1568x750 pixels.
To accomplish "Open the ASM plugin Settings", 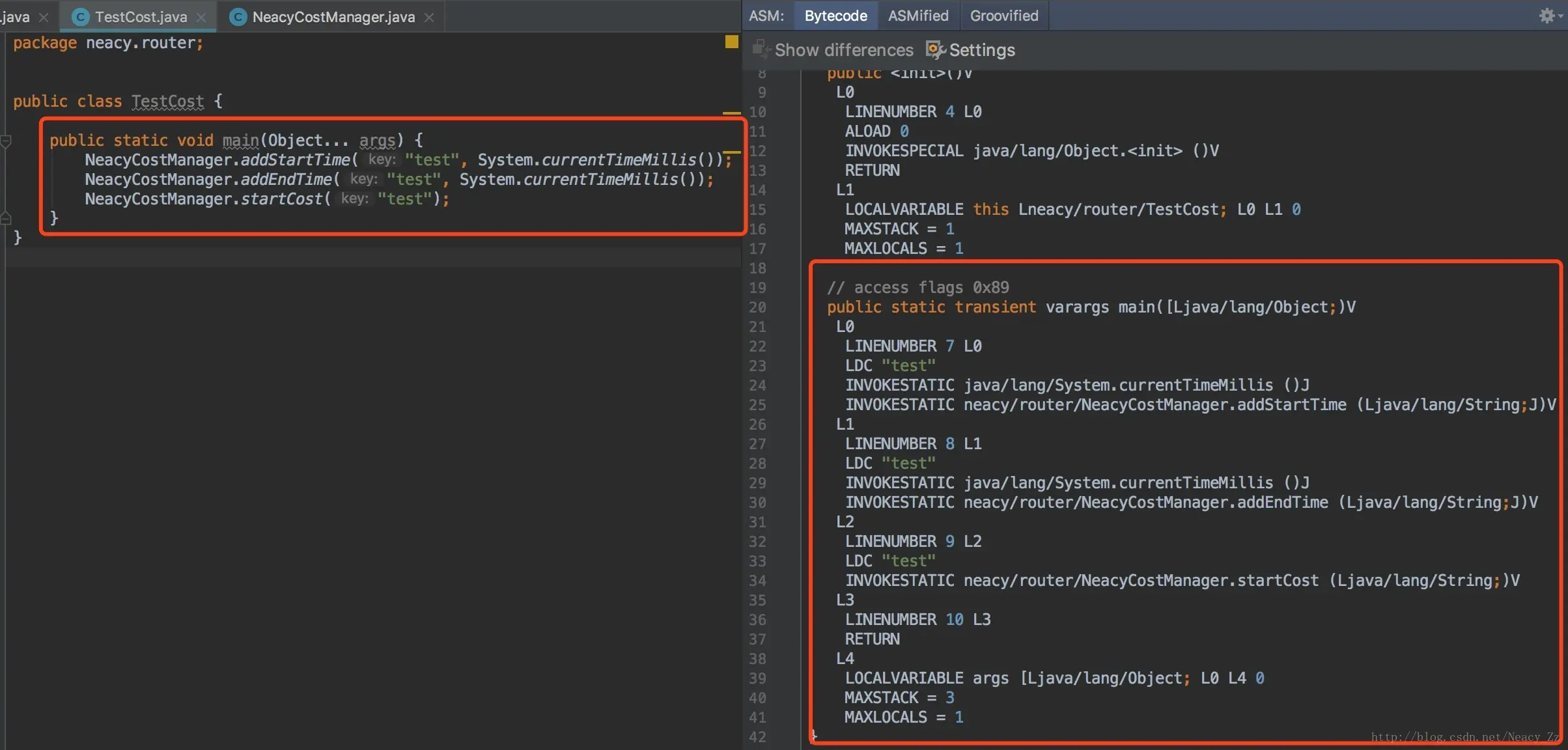I will [970, 50].
